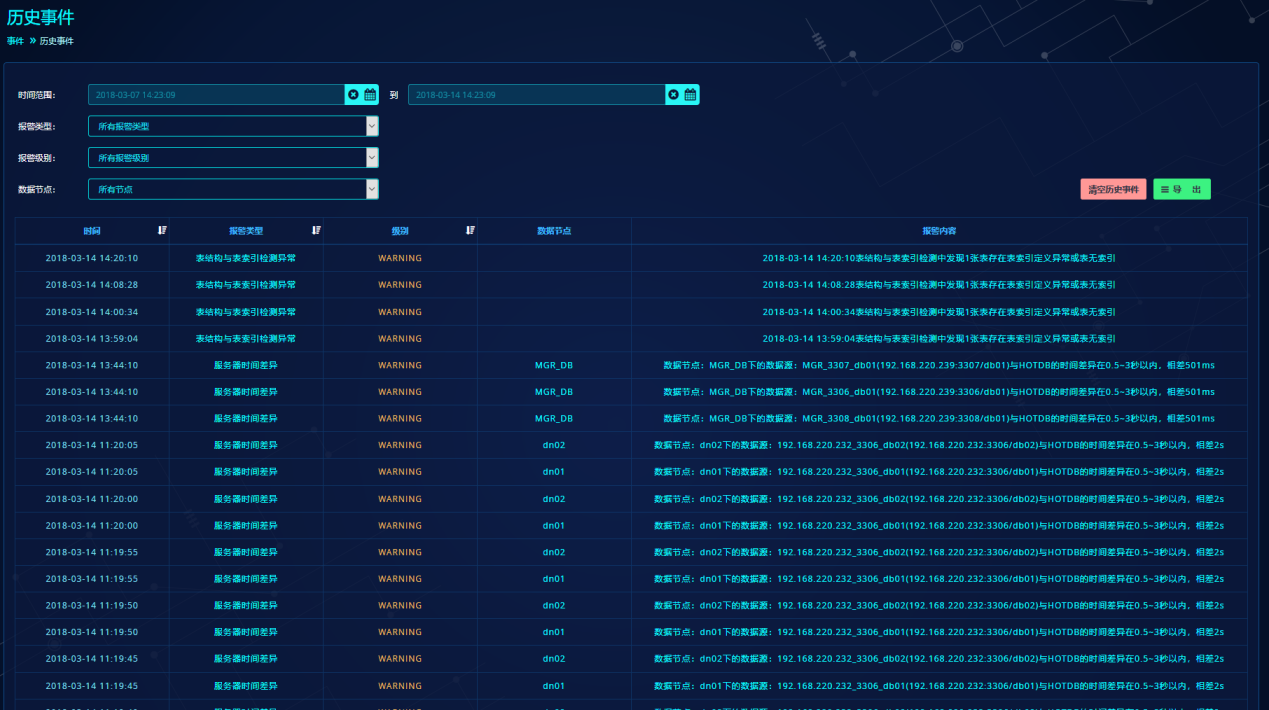Click the 清空历史事件 button
The width and height of the screenshot is (1269, 710).
1113,189
